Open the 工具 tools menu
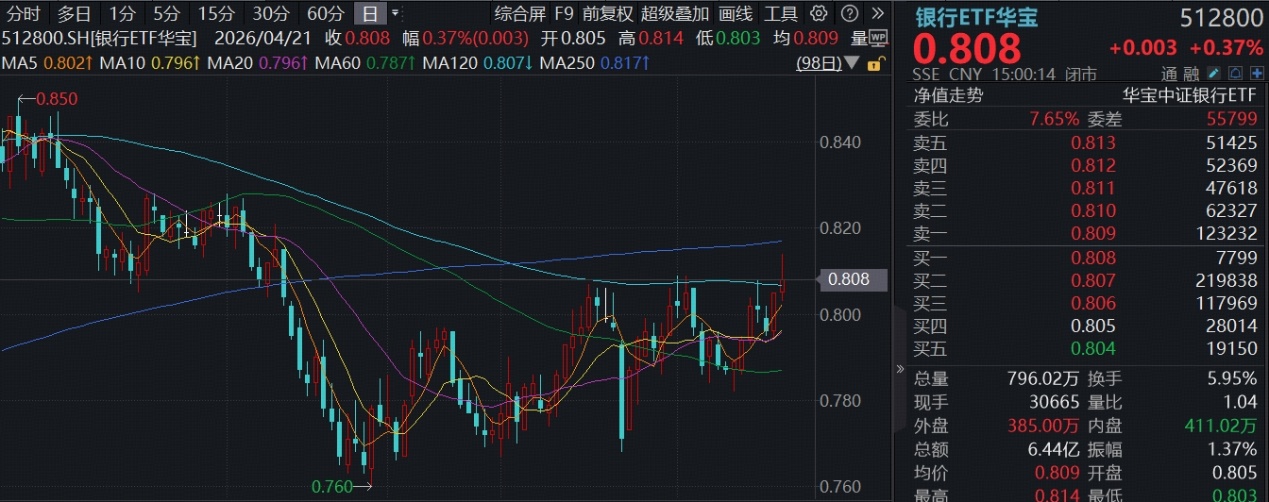Screen dimensions: 1269x502 coord(781,14)
